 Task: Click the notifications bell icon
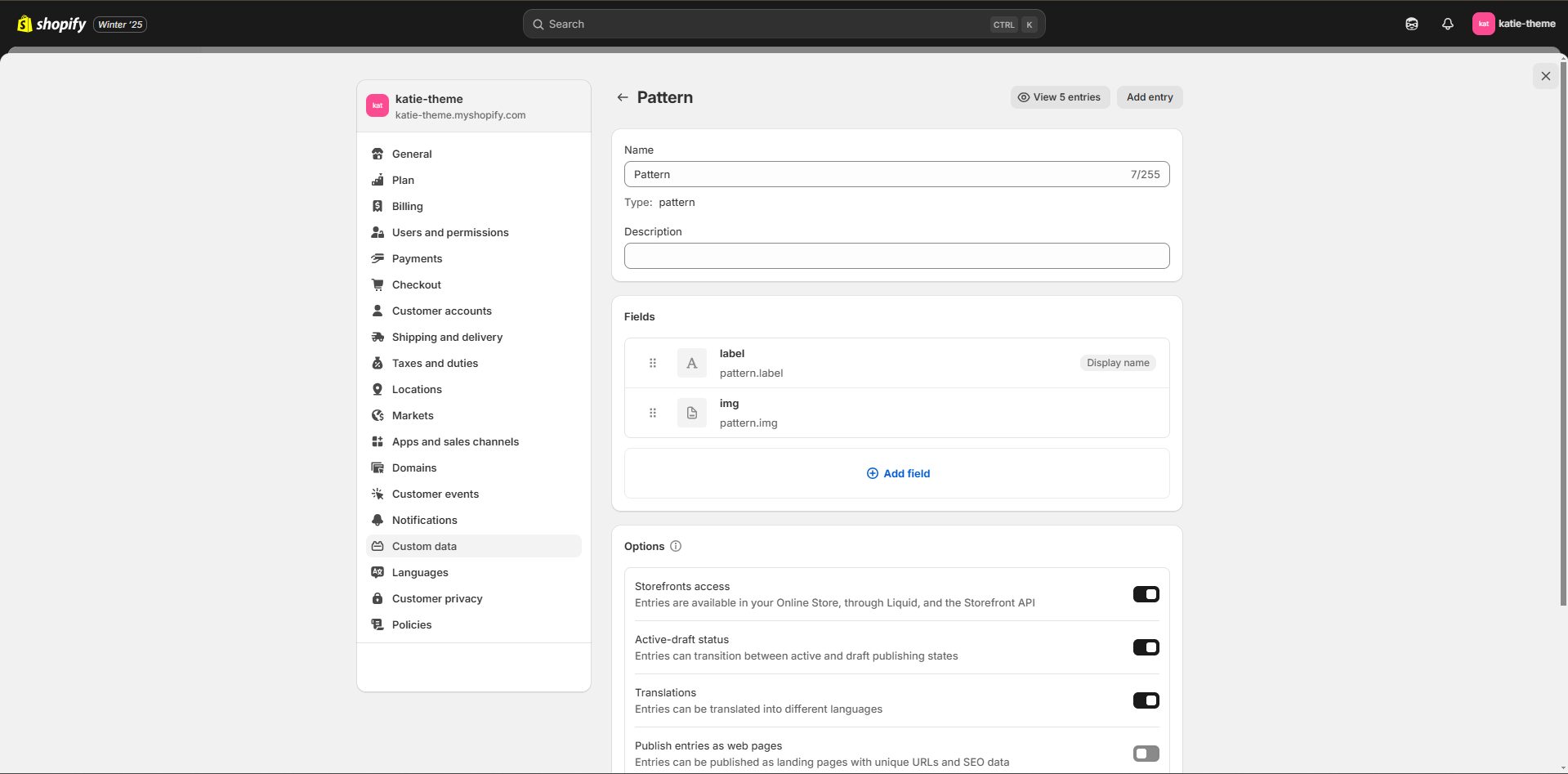click(x=1447, y=24)
